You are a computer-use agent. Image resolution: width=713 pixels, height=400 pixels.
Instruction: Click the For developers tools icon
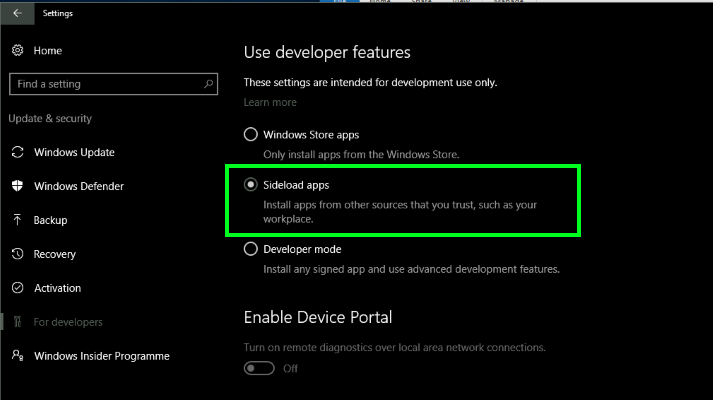pyautogui.click(x=17, y=322)
